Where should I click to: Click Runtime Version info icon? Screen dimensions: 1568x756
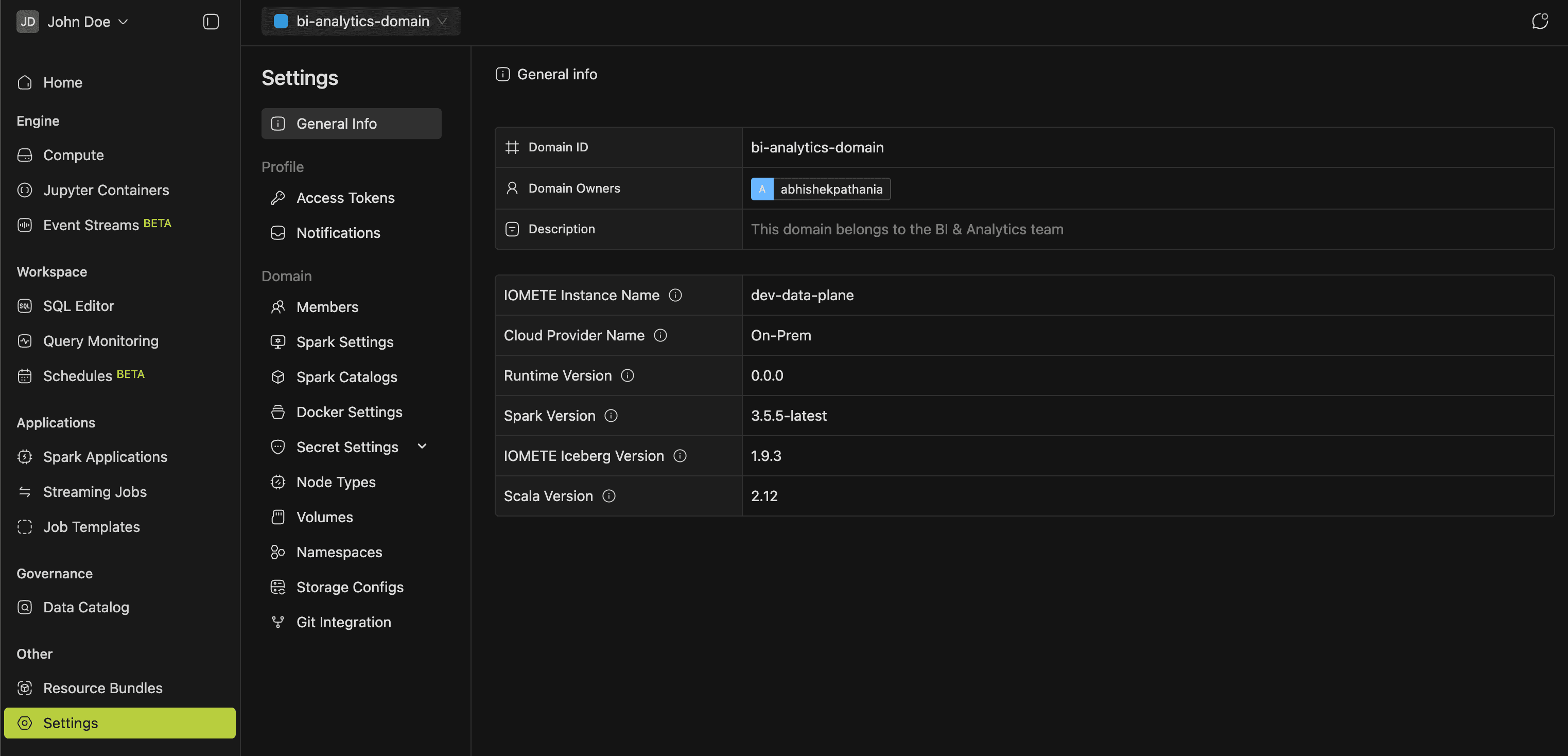628,375
